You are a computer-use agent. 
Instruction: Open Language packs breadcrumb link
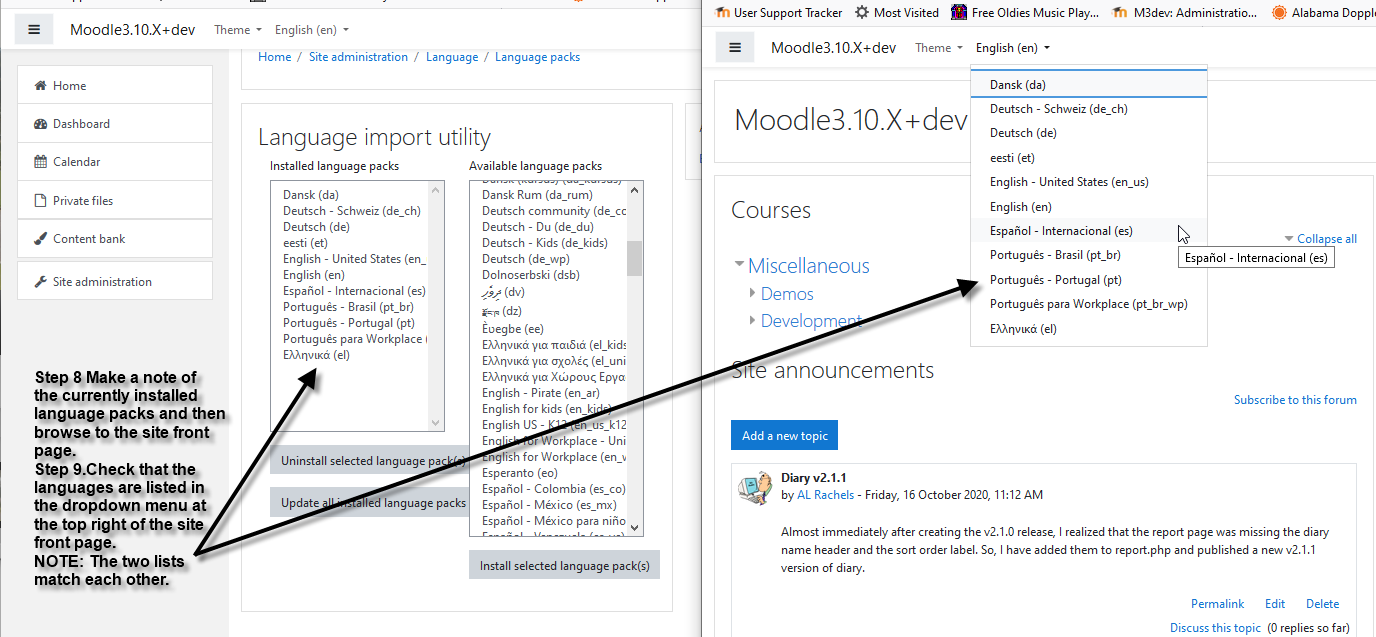(538, 57)
